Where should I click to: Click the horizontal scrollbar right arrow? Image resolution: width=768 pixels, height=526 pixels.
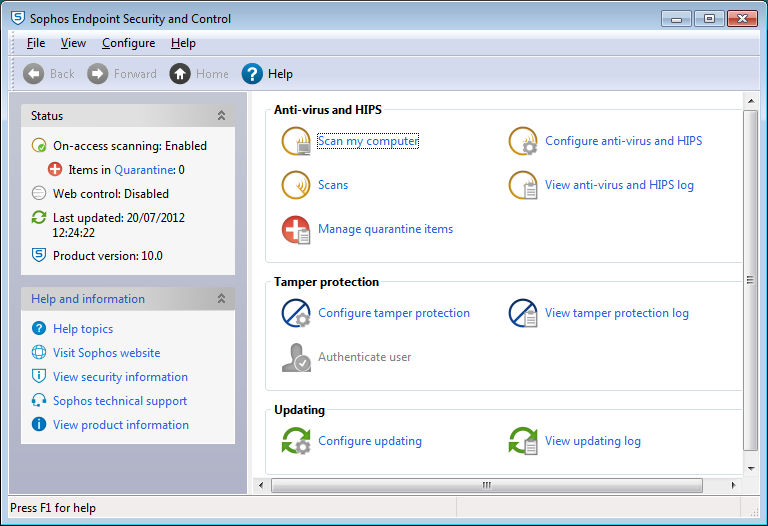pyautogui.click(x=733, y=485)
